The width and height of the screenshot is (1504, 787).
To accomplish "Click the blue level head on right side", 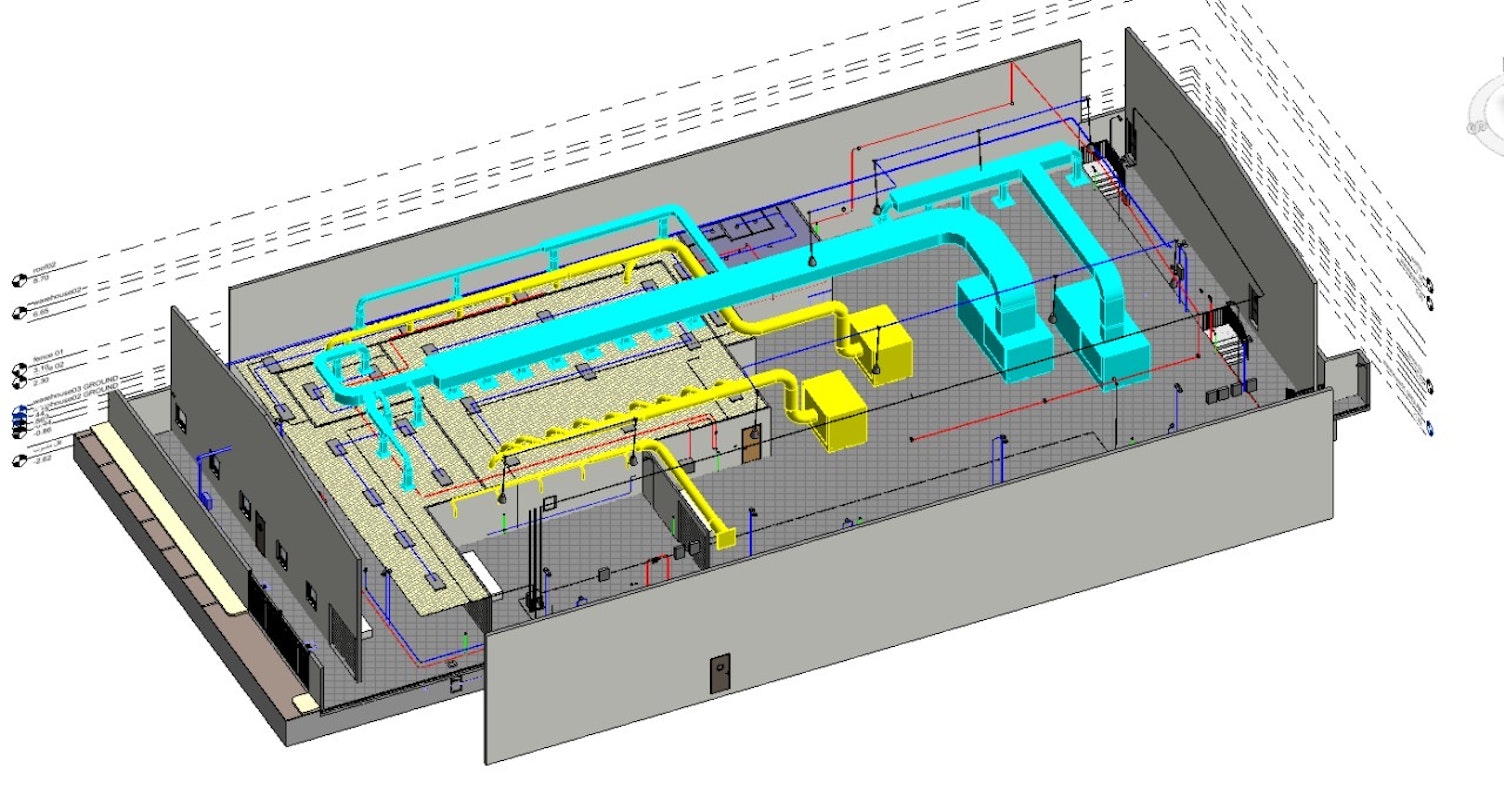I will click(x=1430, y=429).
